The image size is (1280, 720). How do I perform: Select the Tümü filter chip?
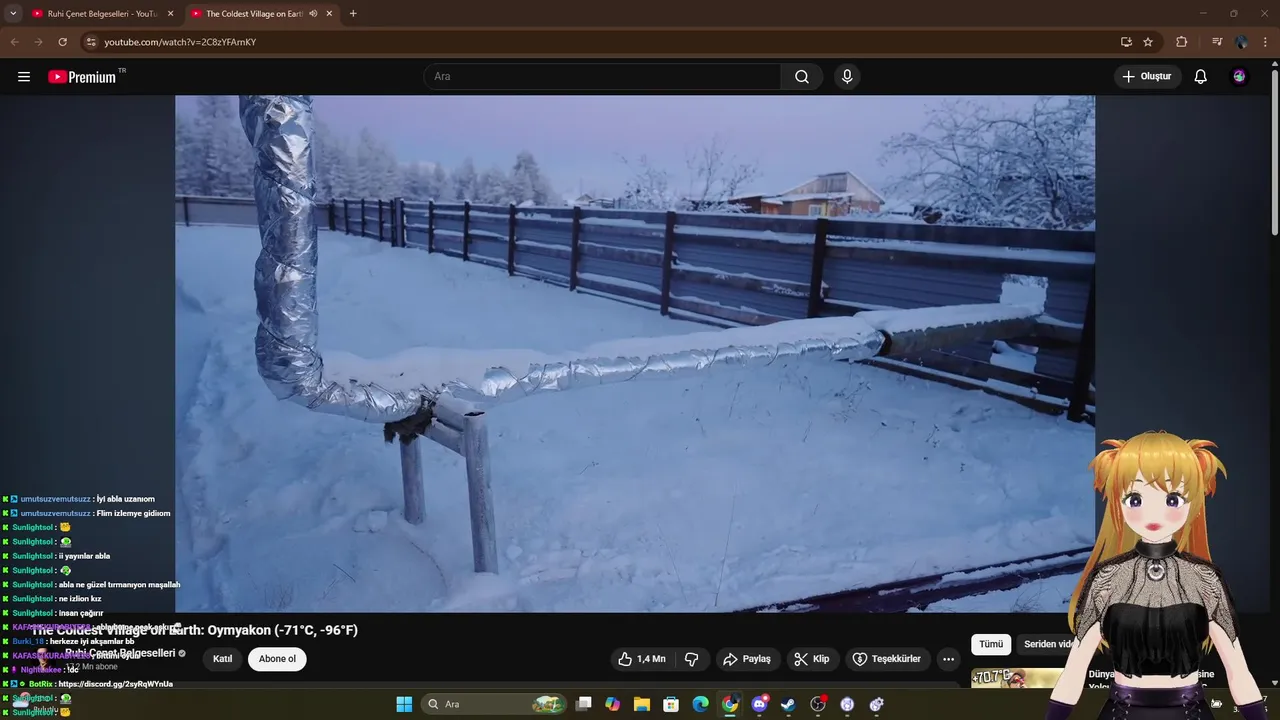pyautogui.click(x=991, y=644)
